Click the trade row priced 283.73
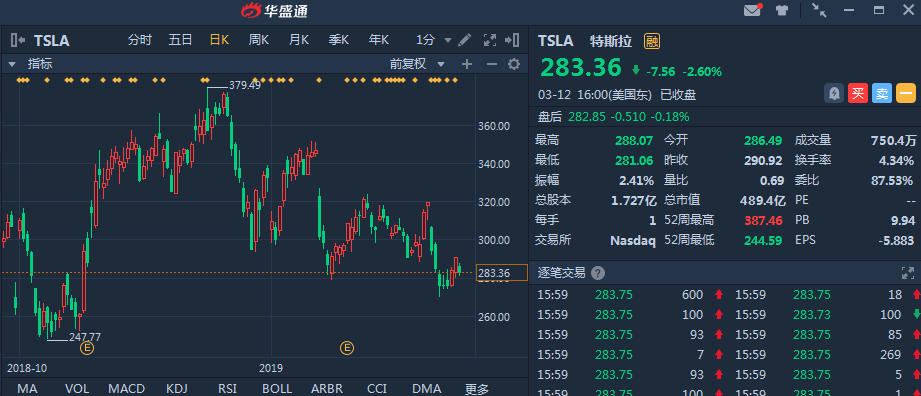 tap(828, 315)
